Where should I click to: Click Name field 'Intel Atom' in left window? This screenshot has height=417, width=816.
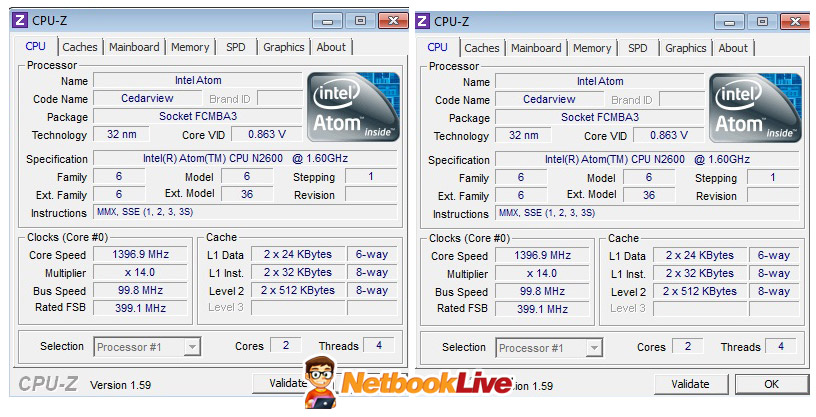click(x=198, y=80)
